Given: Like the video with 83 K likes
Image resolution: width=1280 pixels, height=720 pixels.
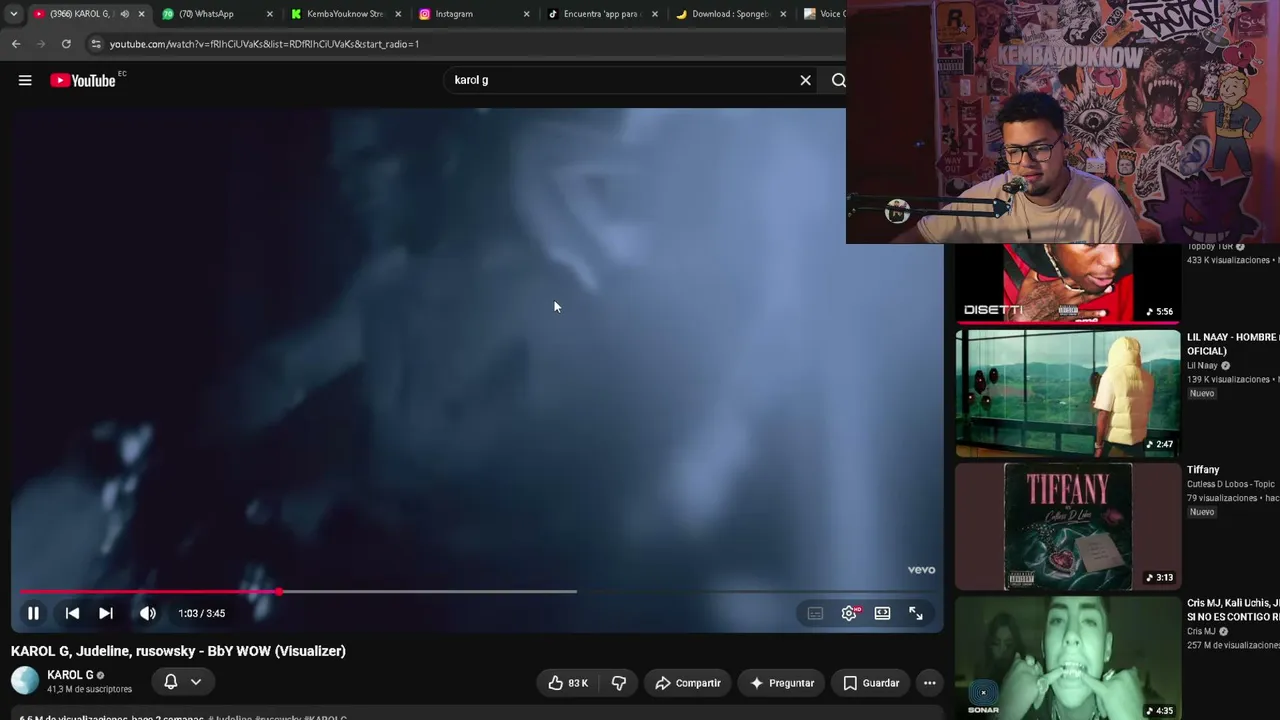Looking at the screenshot, I should click(x=567, y=683).
